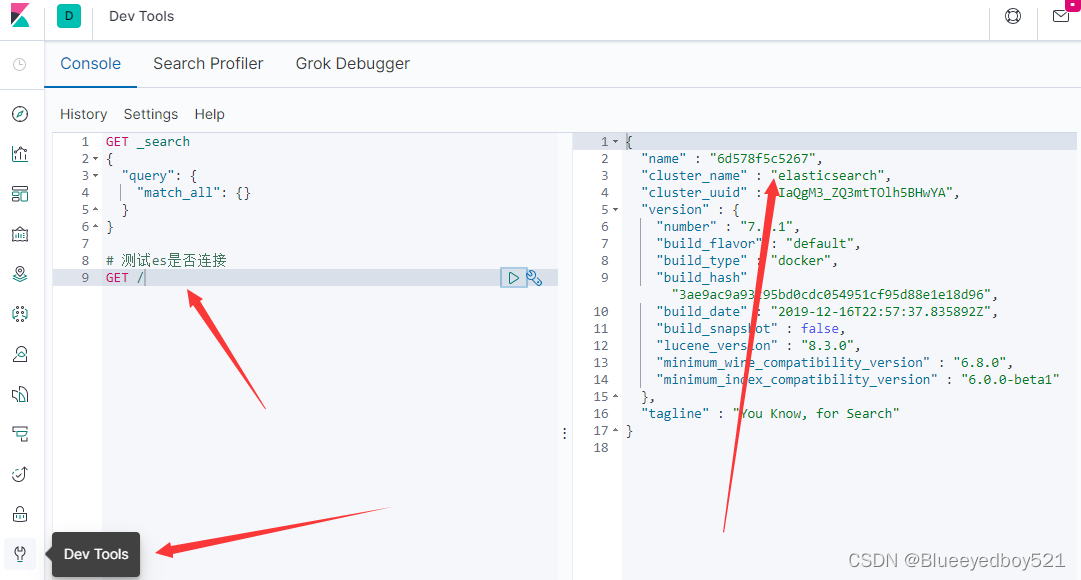This screenshot has width=1081, height=580.
Task: Click the "lucene_version" 8.3.0 line
Action: (758, 346)
